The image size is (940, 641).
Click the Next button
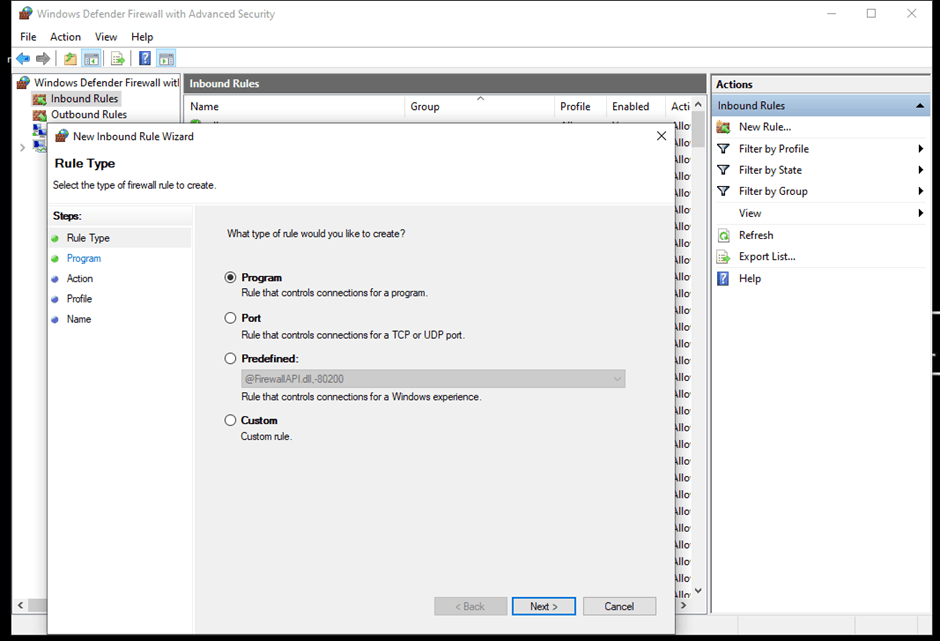[x=543, y=606]
